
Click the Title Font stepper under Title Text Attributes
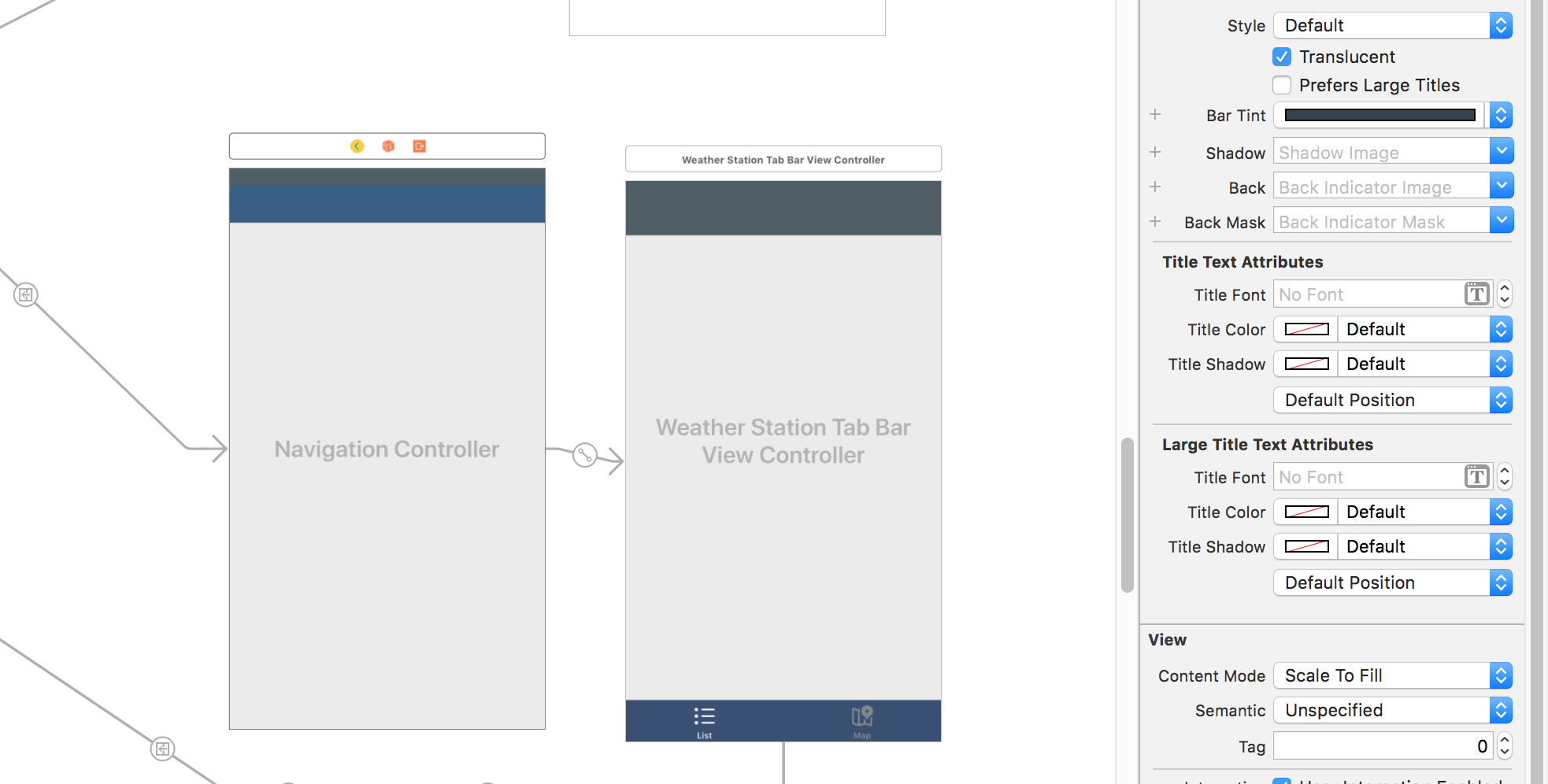(x=1505, y=294)
